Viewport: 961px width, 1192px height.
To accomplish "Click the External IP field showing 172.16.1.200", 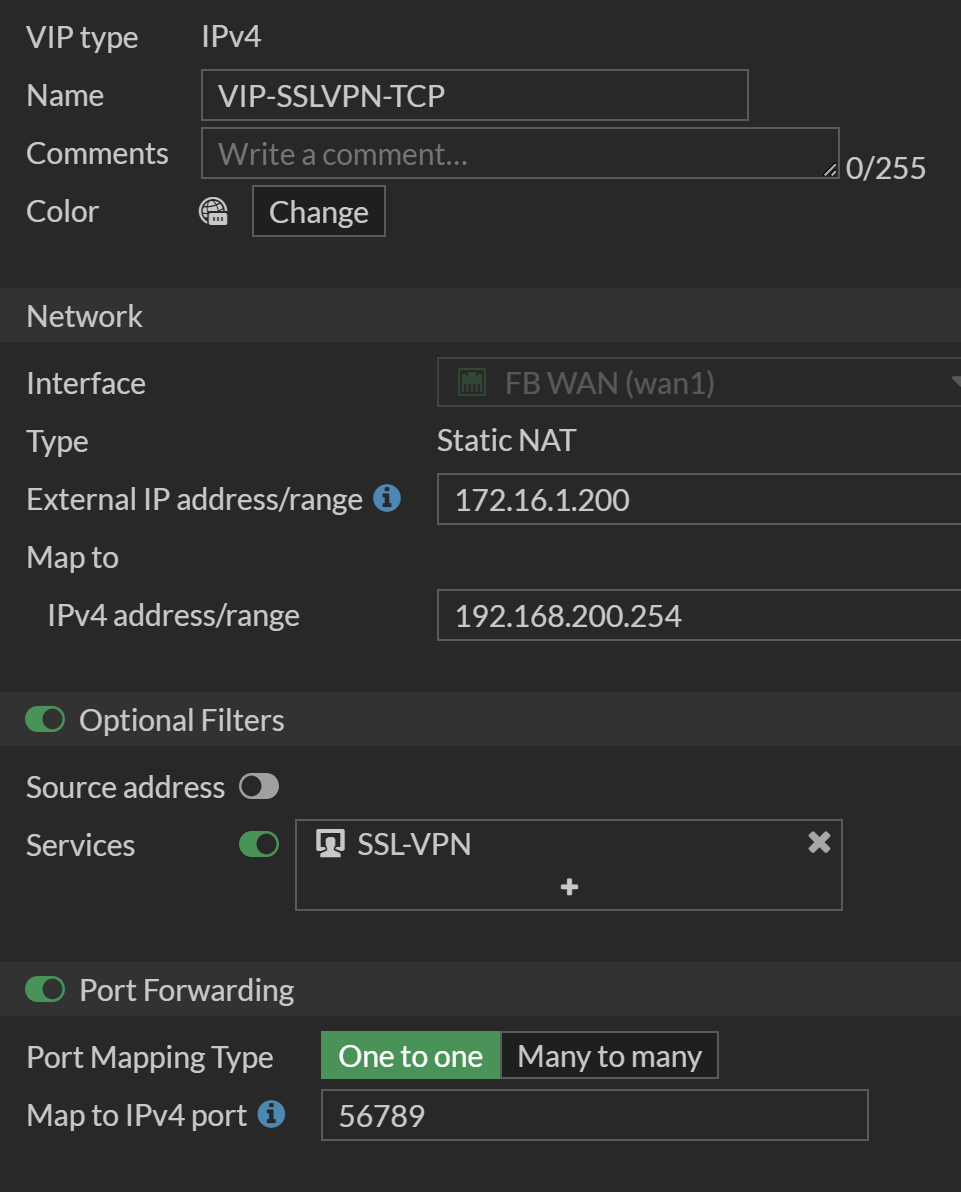I will [x=698, y=499].
